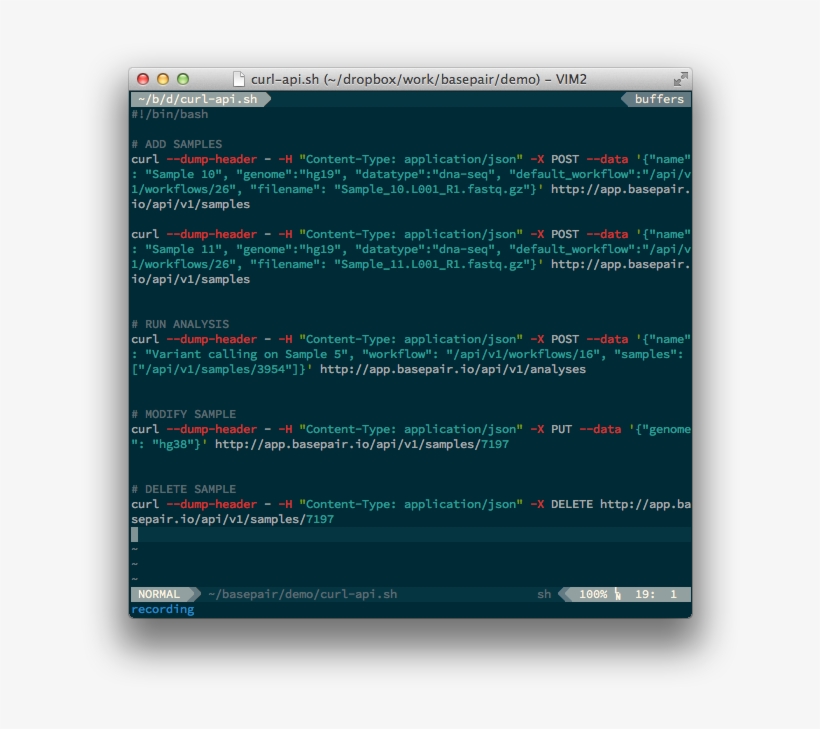Click the POST keyword in the first curl command
Image resolution: width=820 pixels, height=729 pixels.
pos(563,158)
